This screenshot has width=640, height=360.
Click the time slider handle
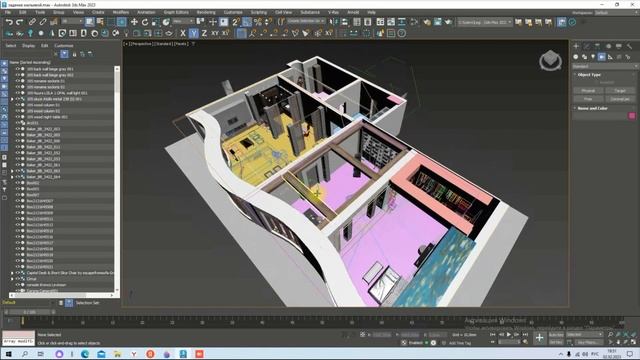click(30, 312)
